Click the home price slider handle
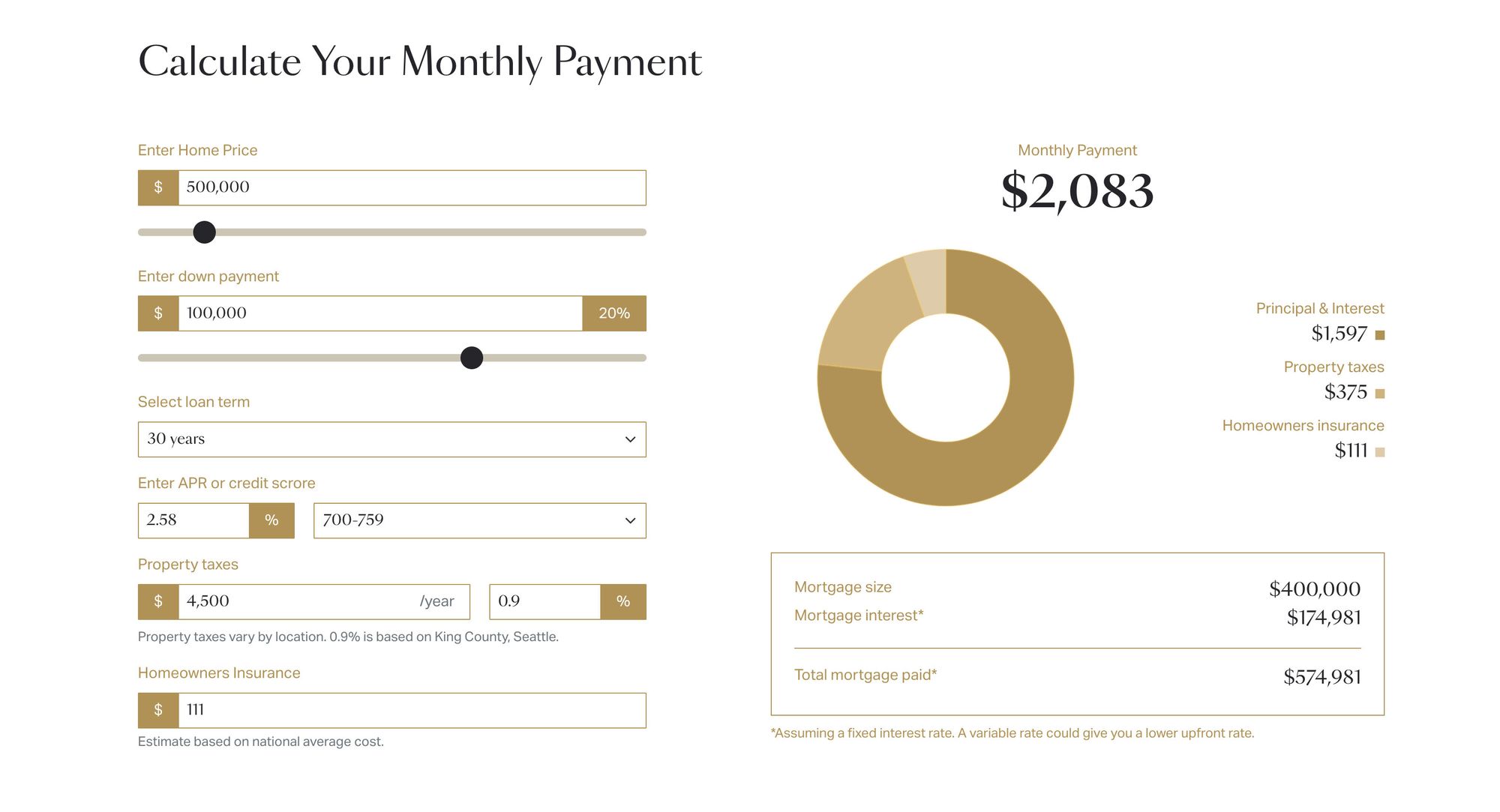1500x812 pixels. coord(204,232)
